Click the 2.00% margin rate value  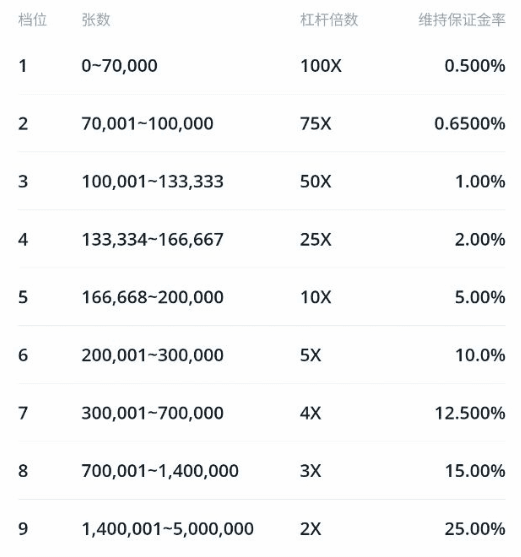tap(480, 240)
